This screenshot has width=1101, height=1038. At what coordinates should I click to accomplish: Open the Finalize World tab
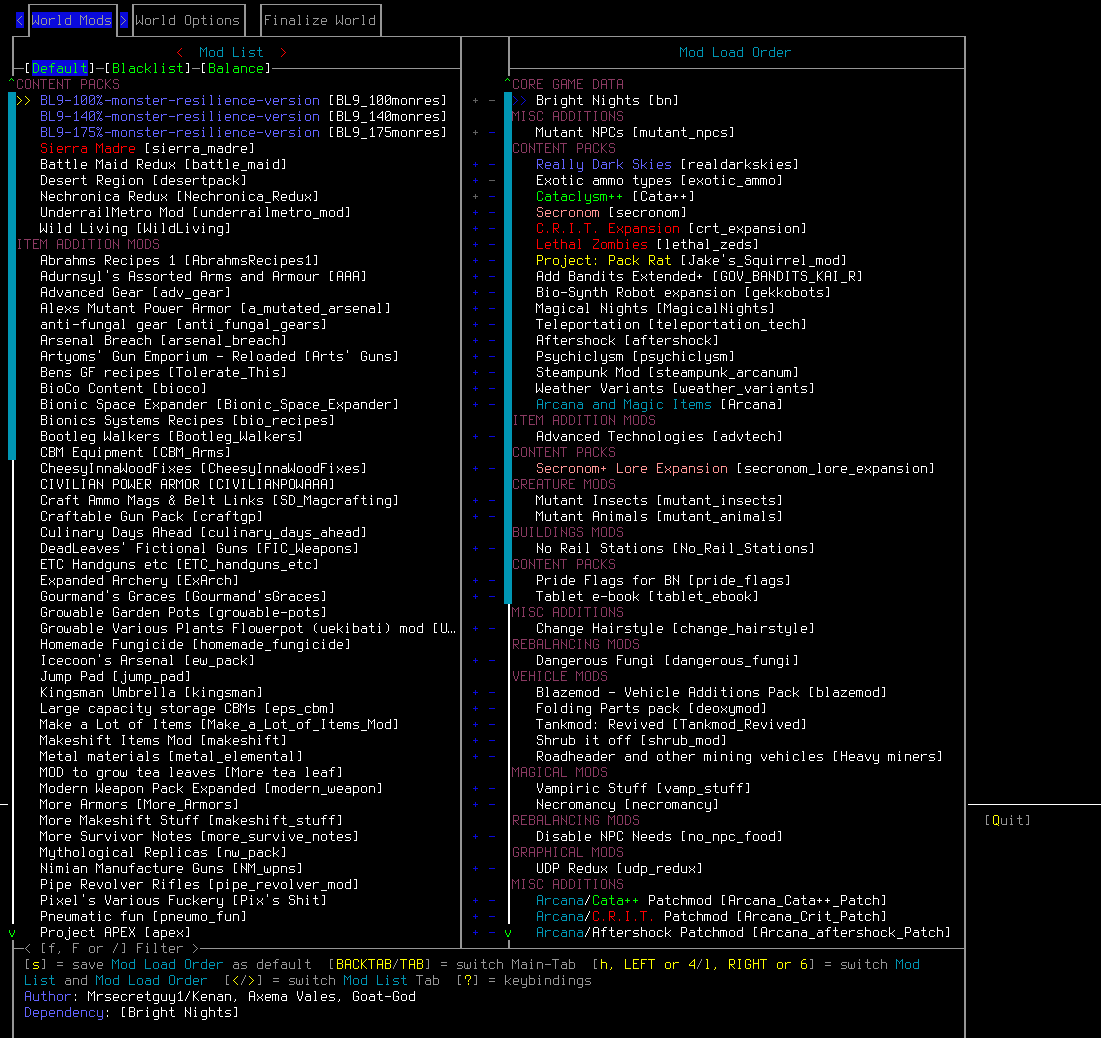click(320, 20)
